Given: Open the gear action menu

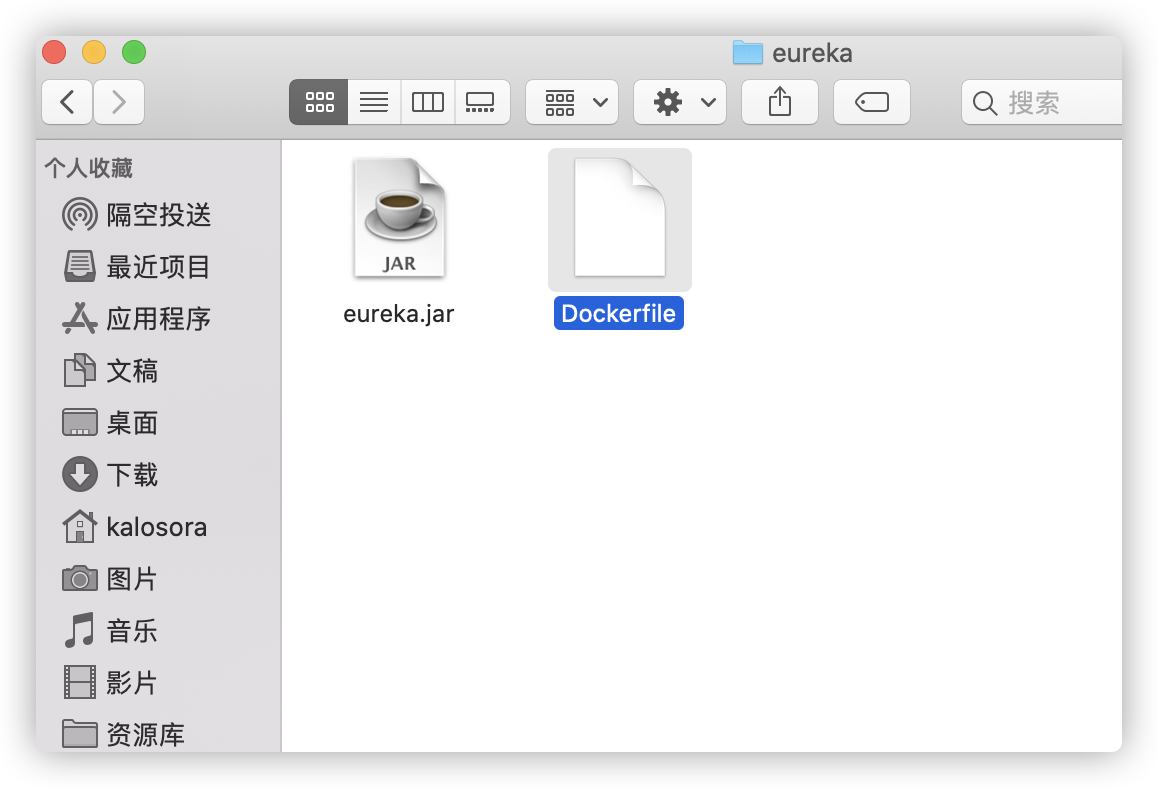Looking at the screenshot, I should click(680, 102).
